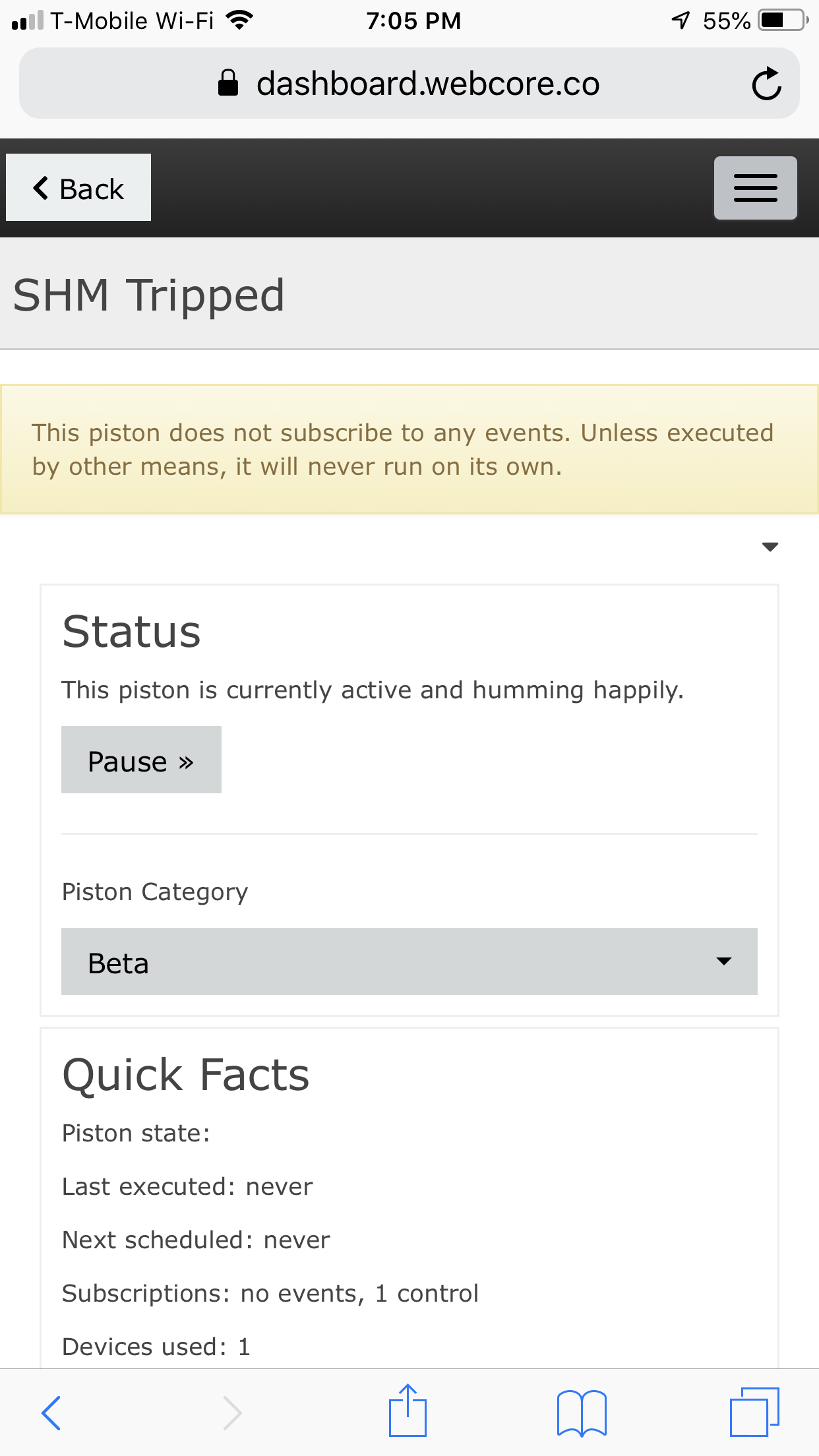Tap the padlock icon in address bar
Viewport: 819px width, 1456px height.
(228, 83)
